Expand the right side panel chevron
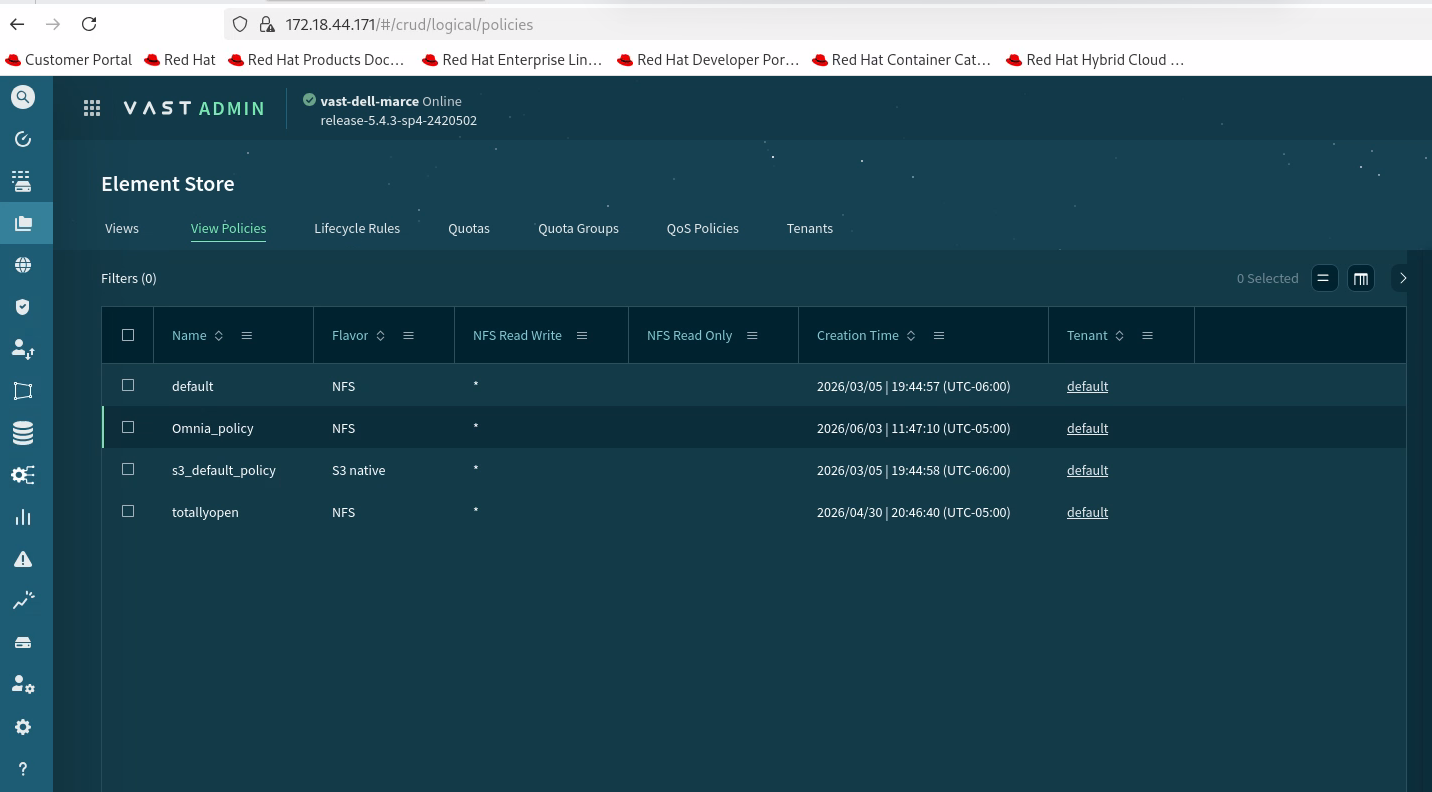Viewport: 1432px width, 792px height. pos(1403,279)
